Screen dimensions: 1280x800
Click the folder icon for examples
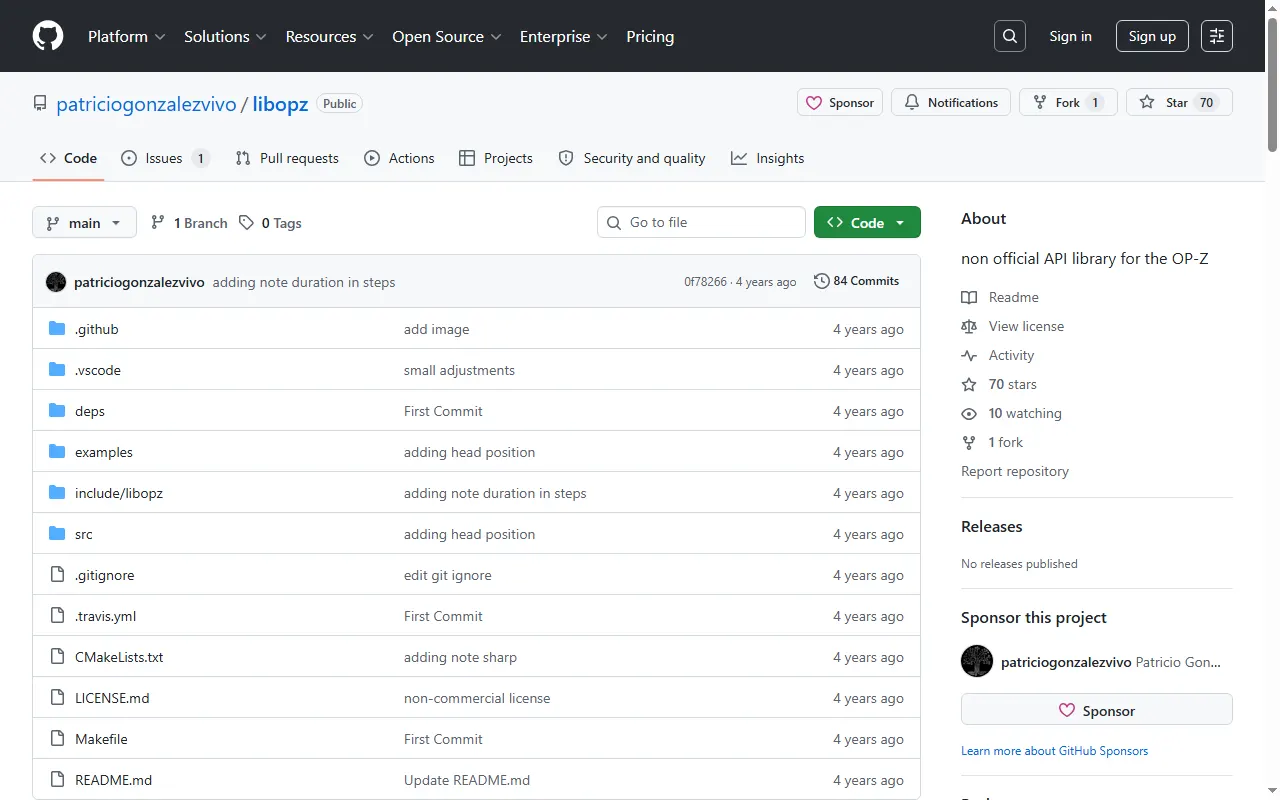[57, 452]
